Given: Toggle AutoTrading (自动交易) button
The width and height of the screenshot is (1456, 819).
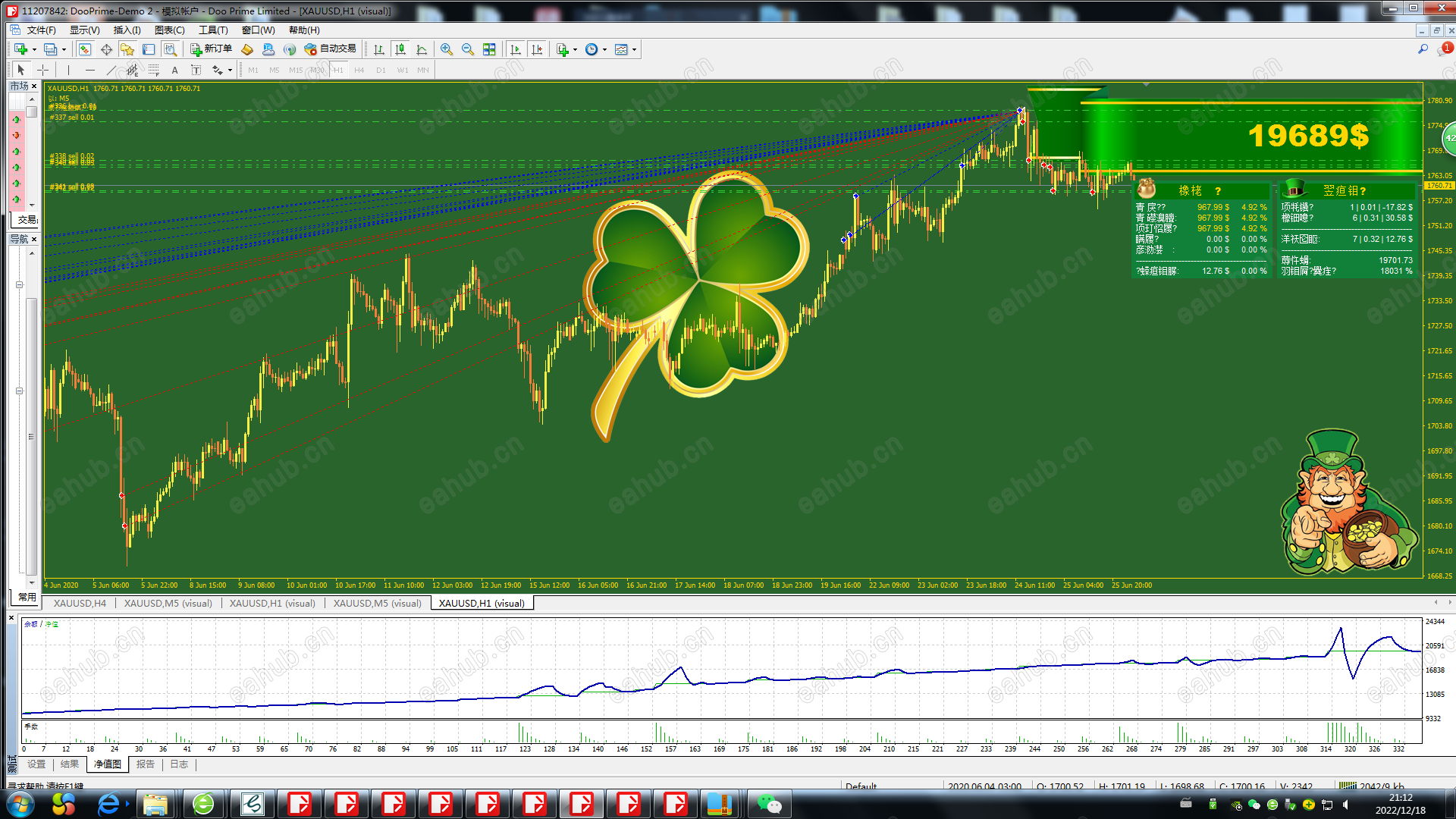Looking at the screenshot, I should 330,49.
